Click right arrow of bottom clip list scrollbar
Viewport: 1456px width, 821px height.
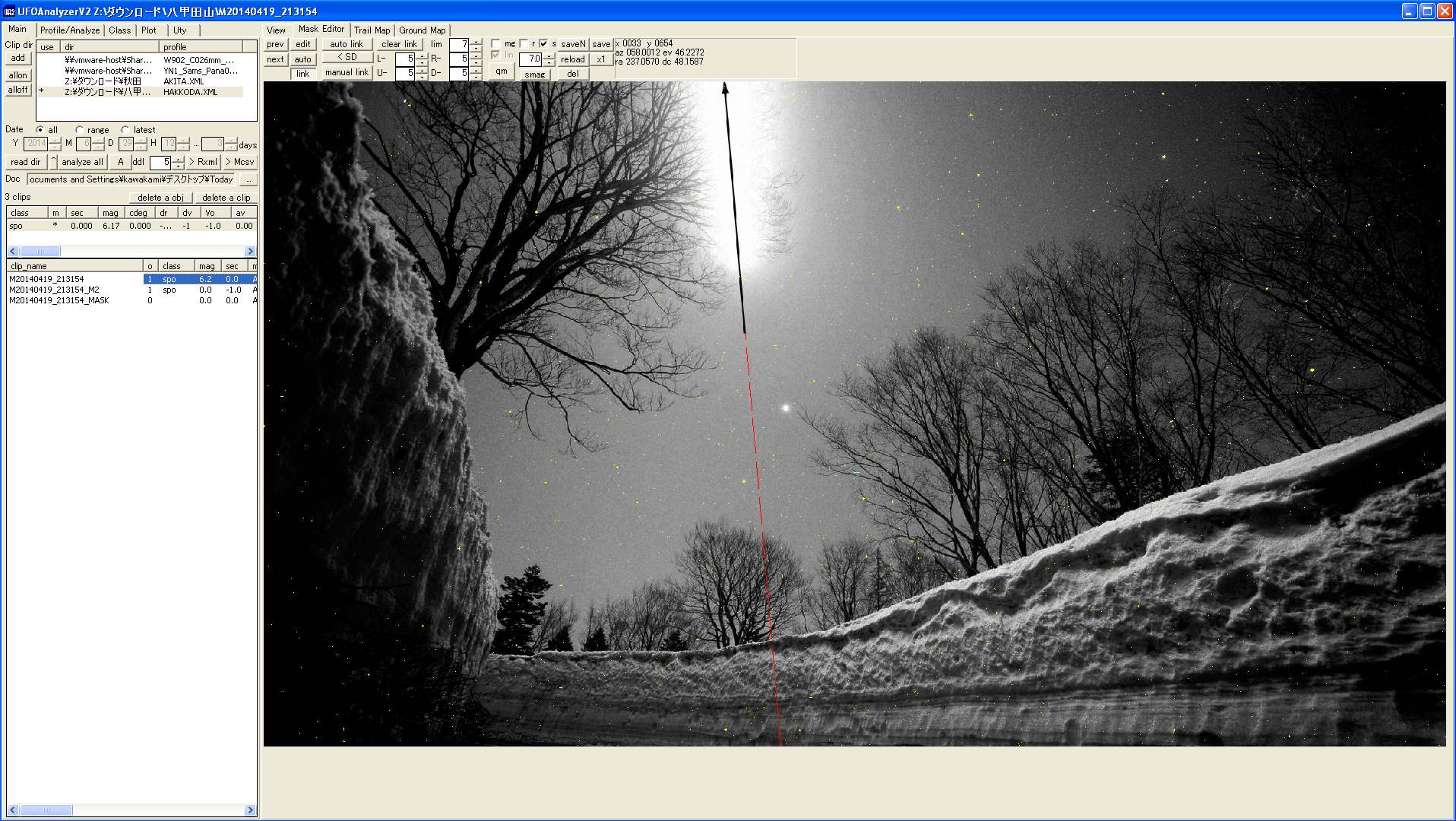[x=250, y=810]
